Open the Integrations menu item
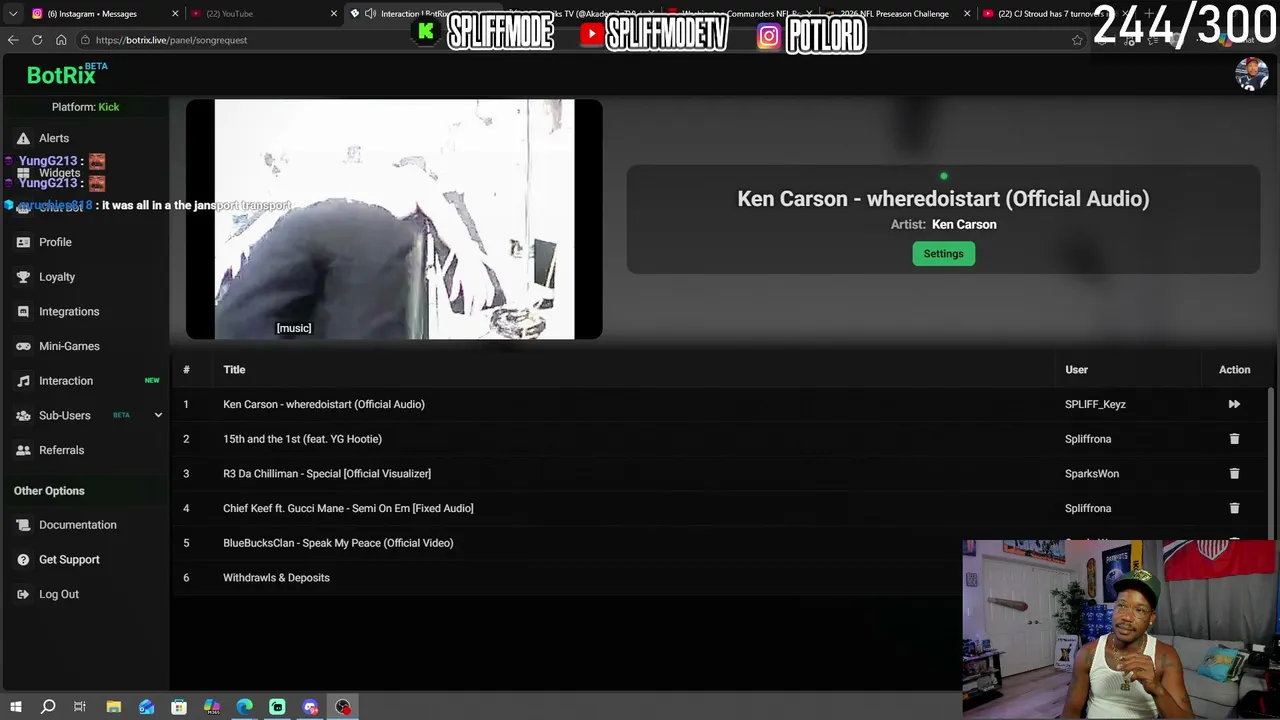This screenshot has width=1280, height=720. pos(69,312)
